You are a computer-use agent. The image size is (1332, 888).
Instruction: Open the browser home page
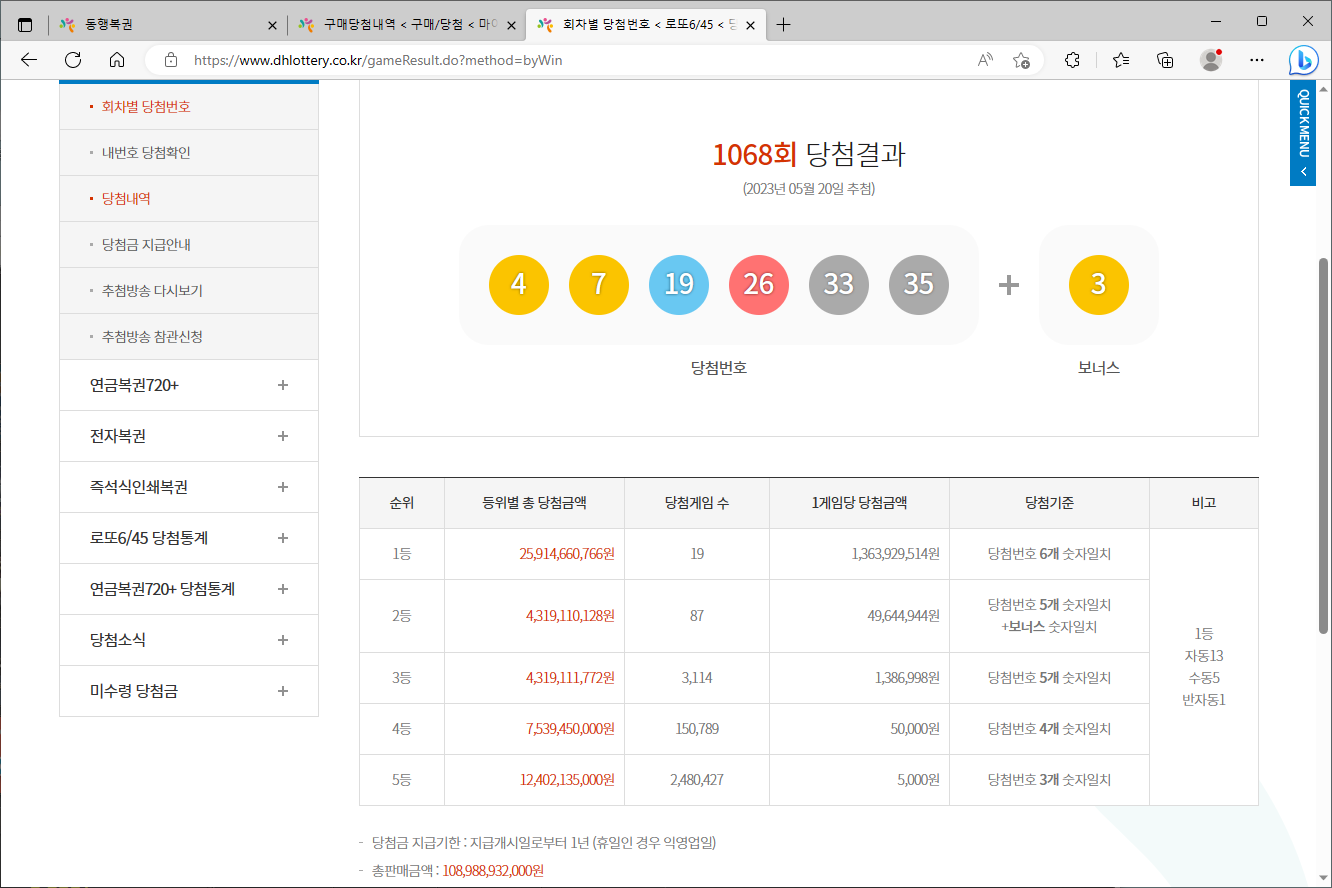pos(117,60)
